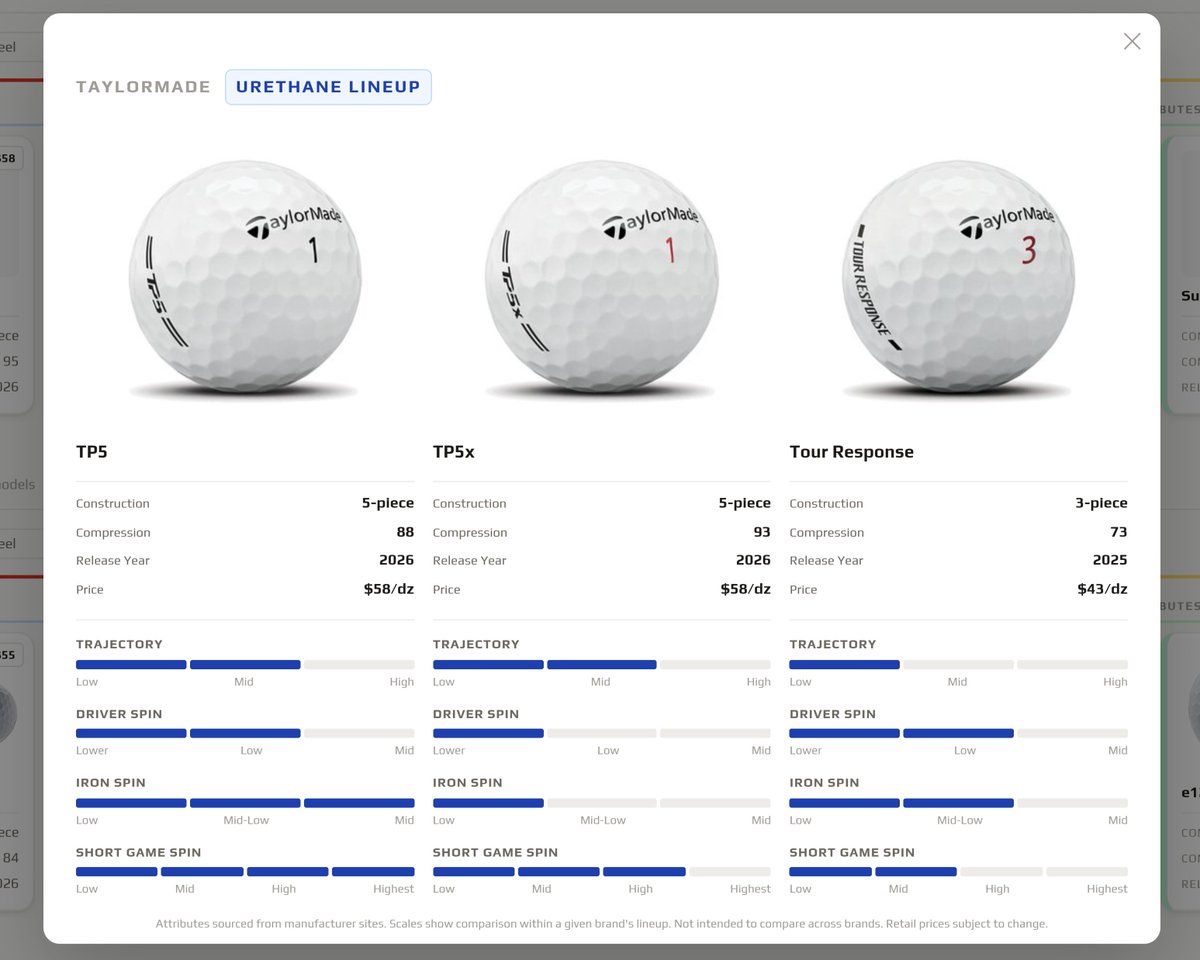1200x960 pixels.
Task: Click Tour Response release year 2025
Action: point(1110,560)
